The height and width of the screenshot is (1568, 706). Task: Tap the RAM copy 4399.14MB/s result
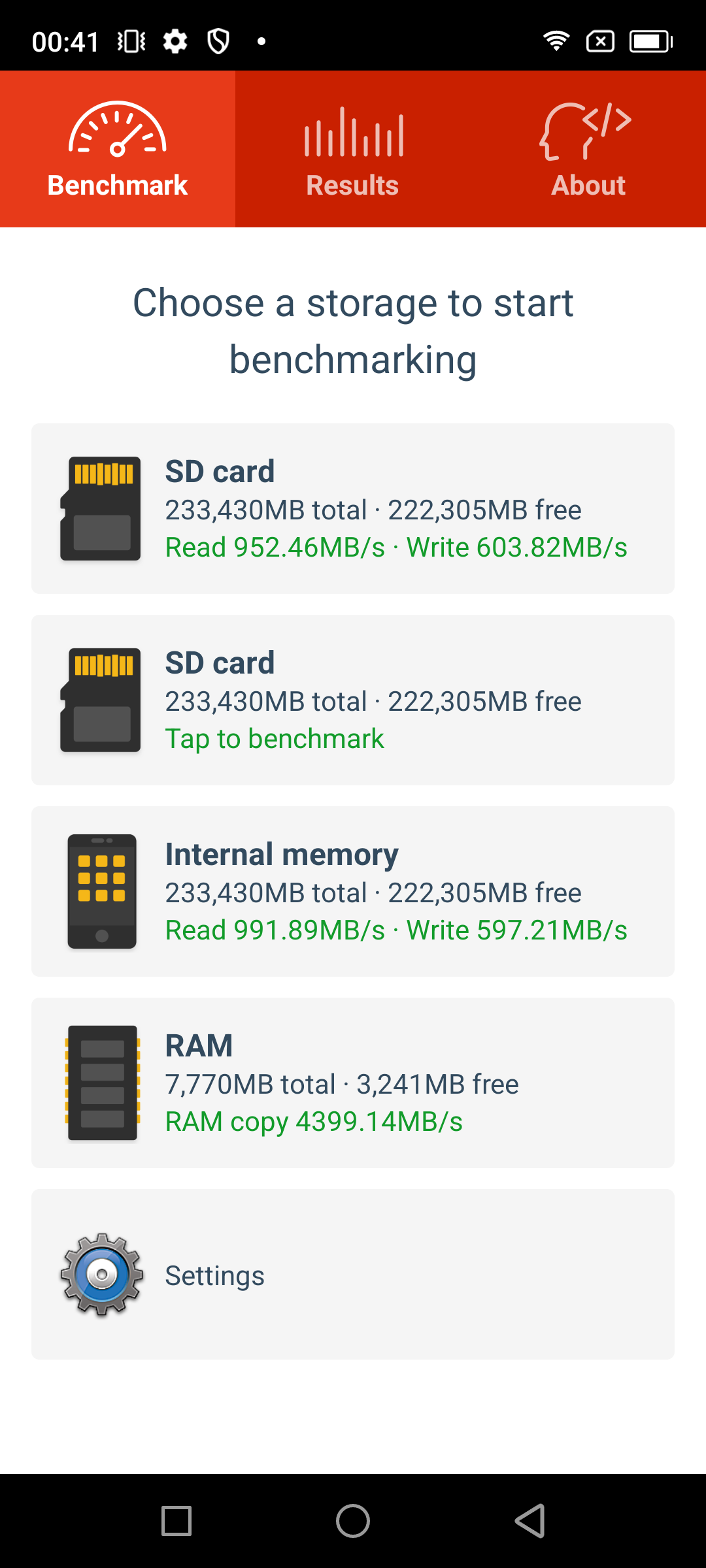(x=314, y=1122)
